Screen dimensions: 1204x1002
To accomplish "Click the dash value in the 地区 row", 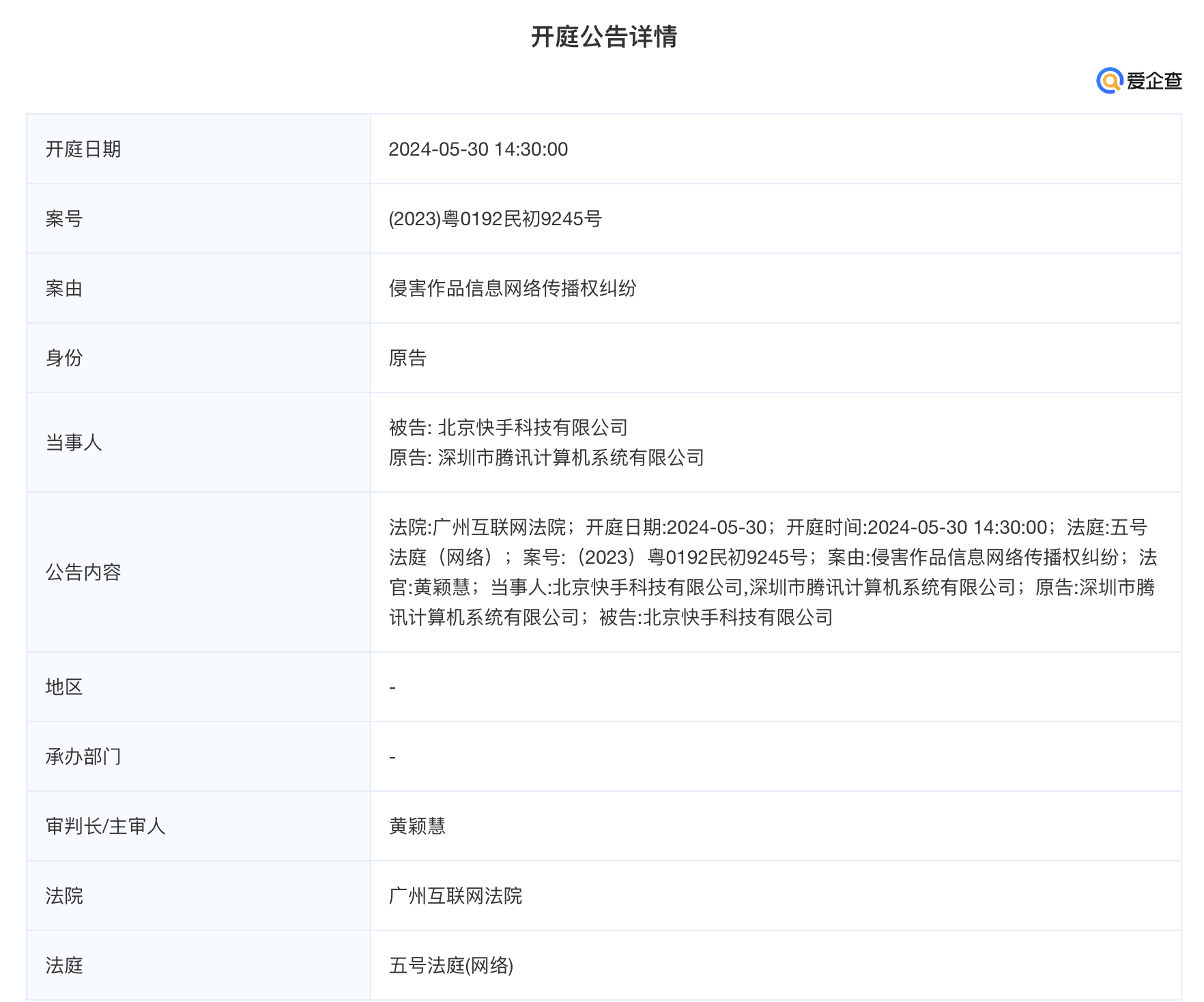I will (x=392, y=687).
